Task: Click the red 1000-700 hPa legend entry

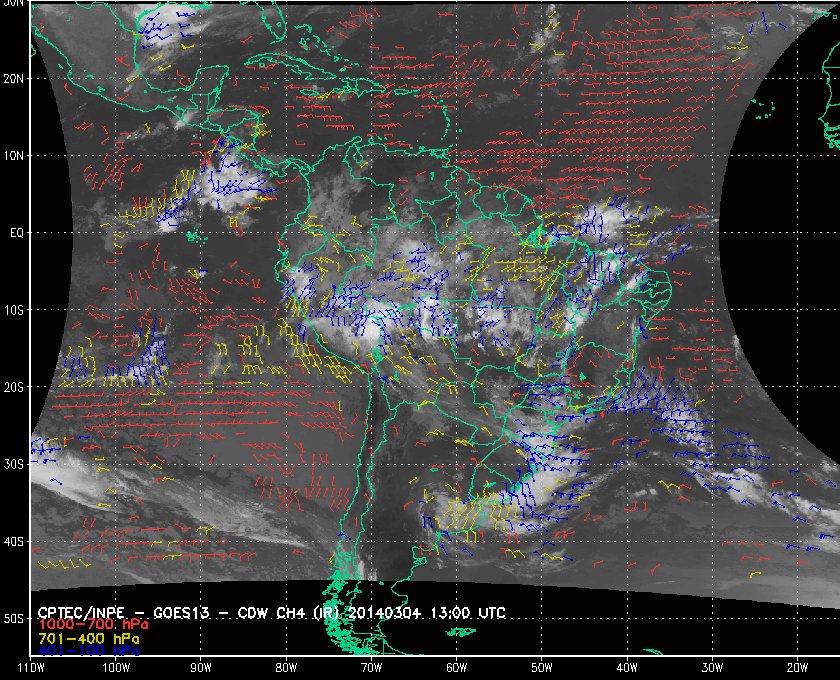Action: [85, 624]
